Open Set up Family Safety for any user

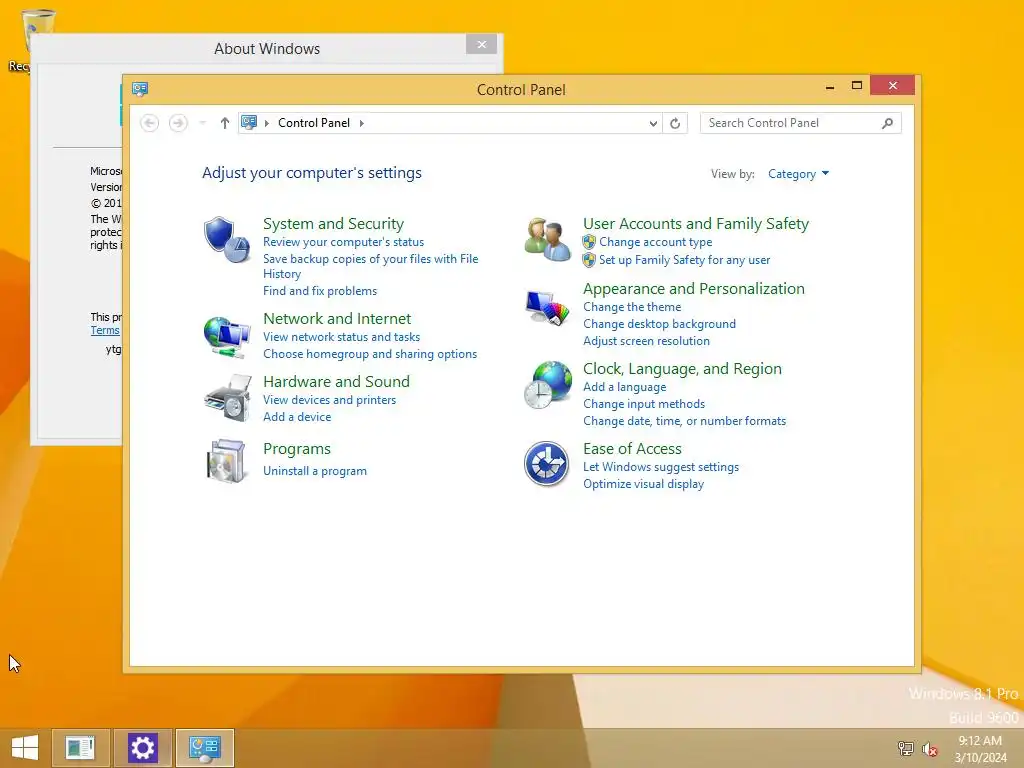(x=684, y=260)
